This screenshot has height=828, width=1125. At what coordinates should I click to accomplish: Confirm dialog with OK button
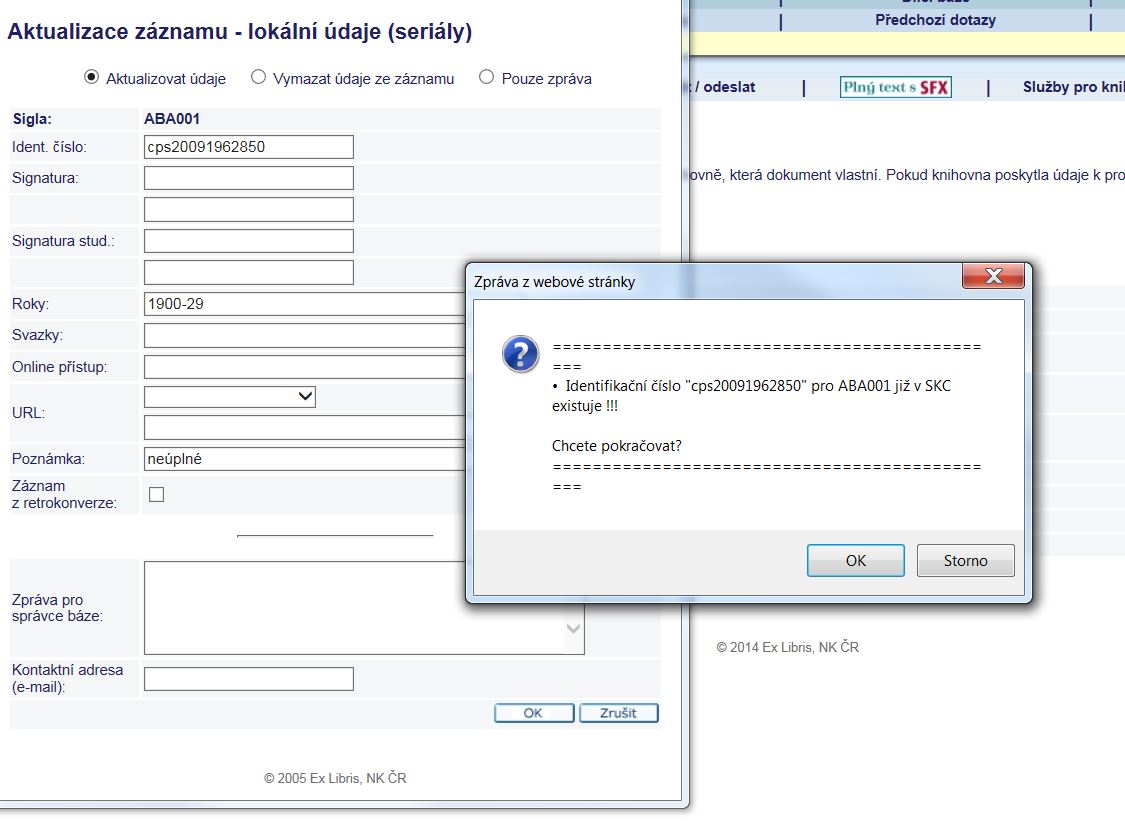pyautogui.click(x=855, y=561)
